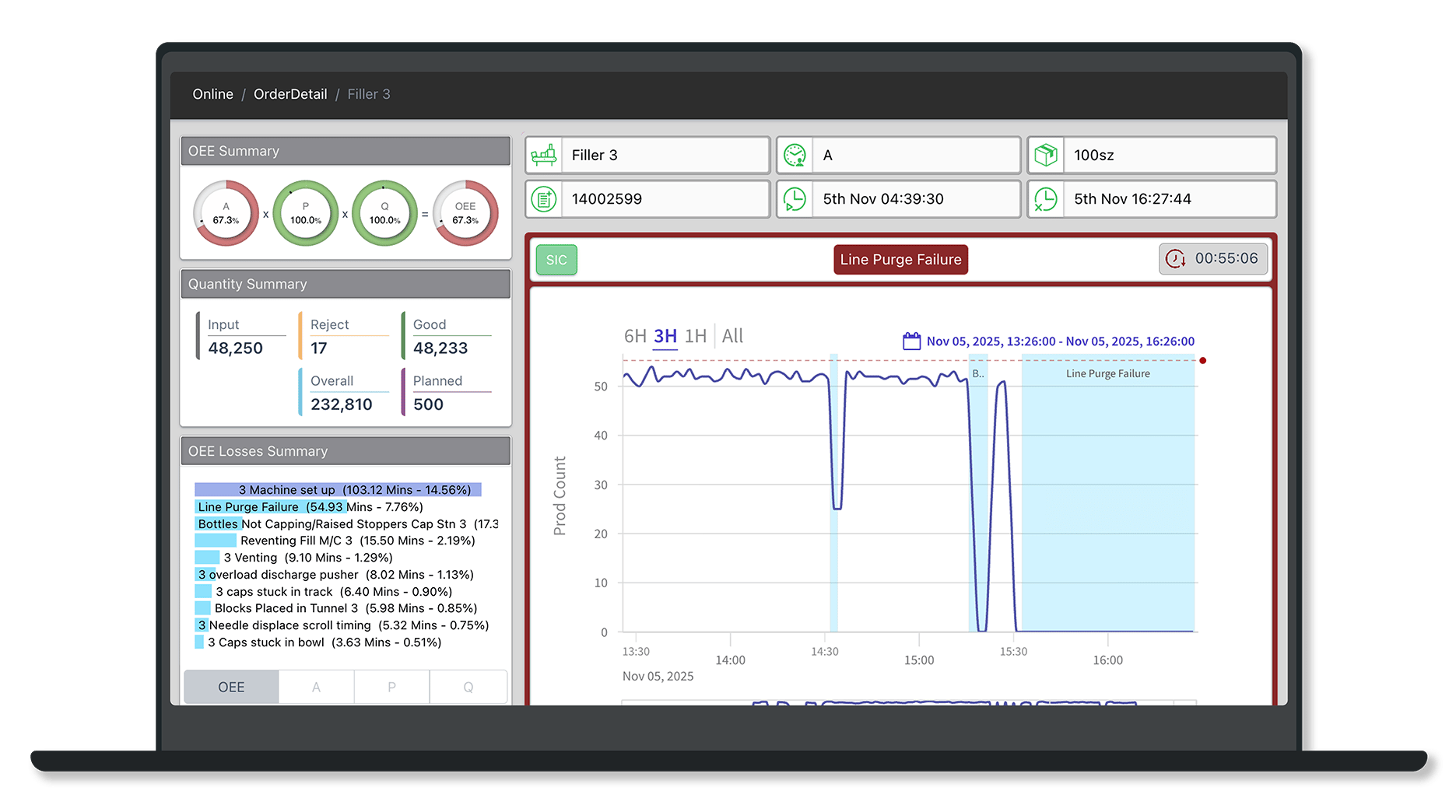The height and width of the screenshot is (812, 1456).
Task: Open the calendar date range picker icon
Action: click(911, 341)
